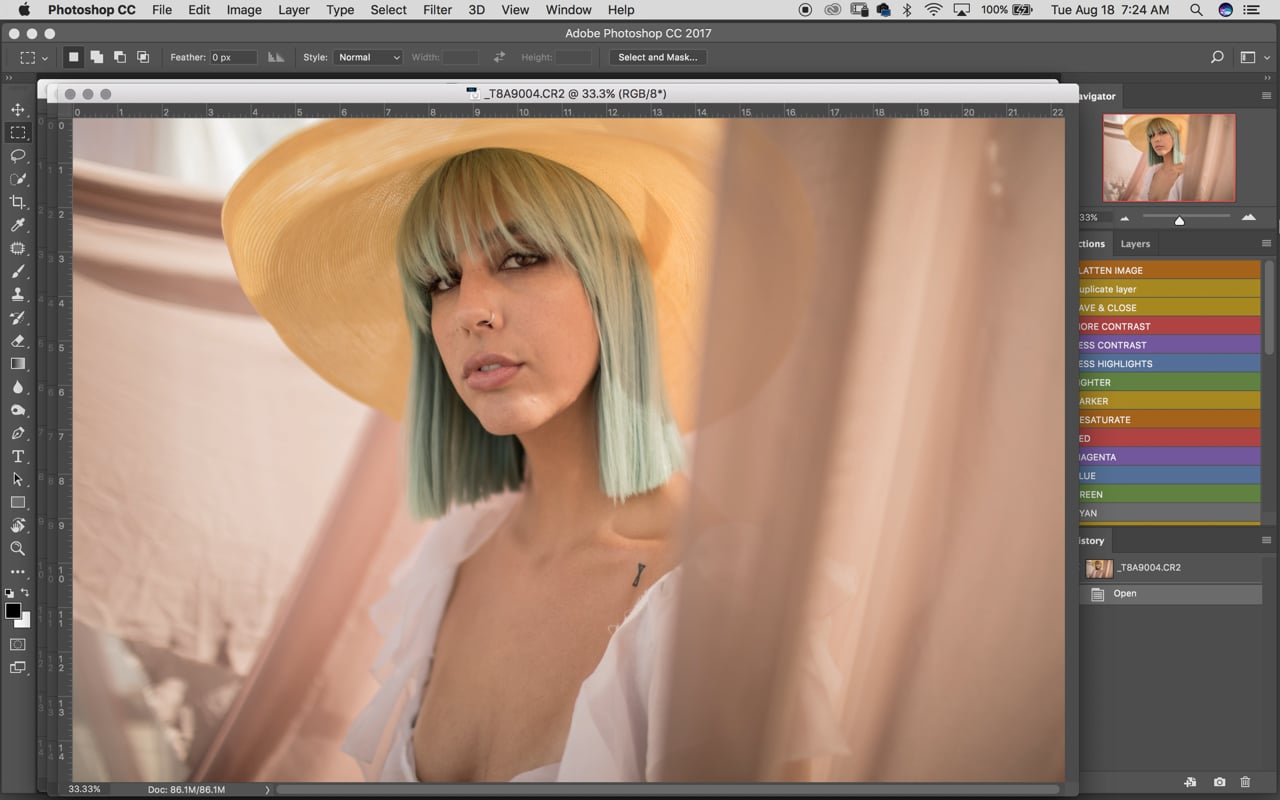Enable Add to selection mode
The image size is (1280, 800).
[x=97, y=57]
